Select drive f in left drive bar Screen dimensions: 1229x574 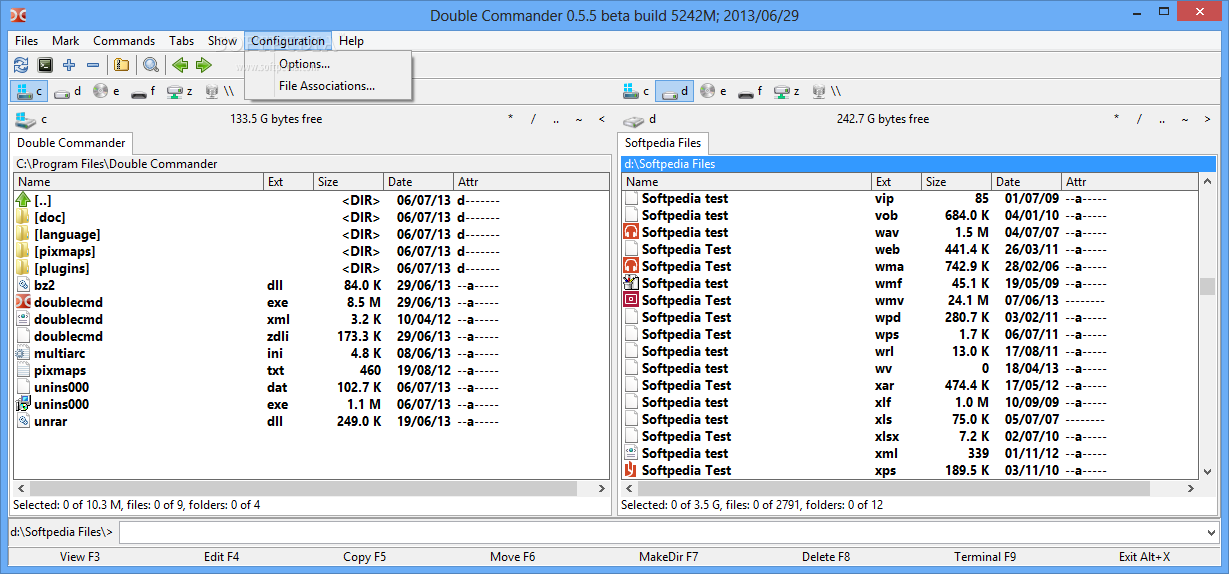(x=143, y=91)
